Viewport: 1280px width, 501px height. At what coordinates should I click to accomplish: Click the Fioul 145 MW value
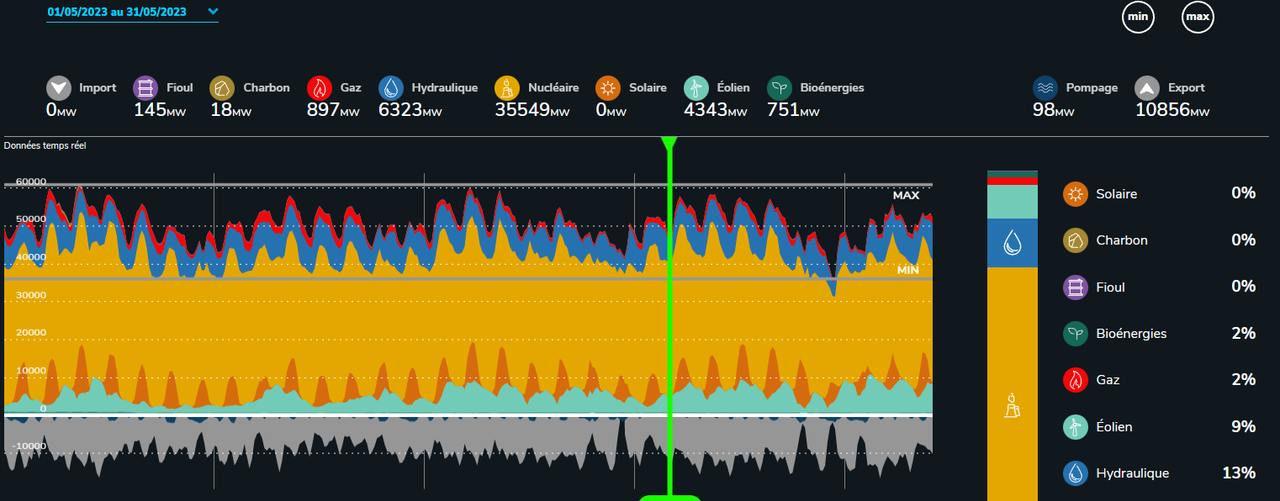[159, 110]
